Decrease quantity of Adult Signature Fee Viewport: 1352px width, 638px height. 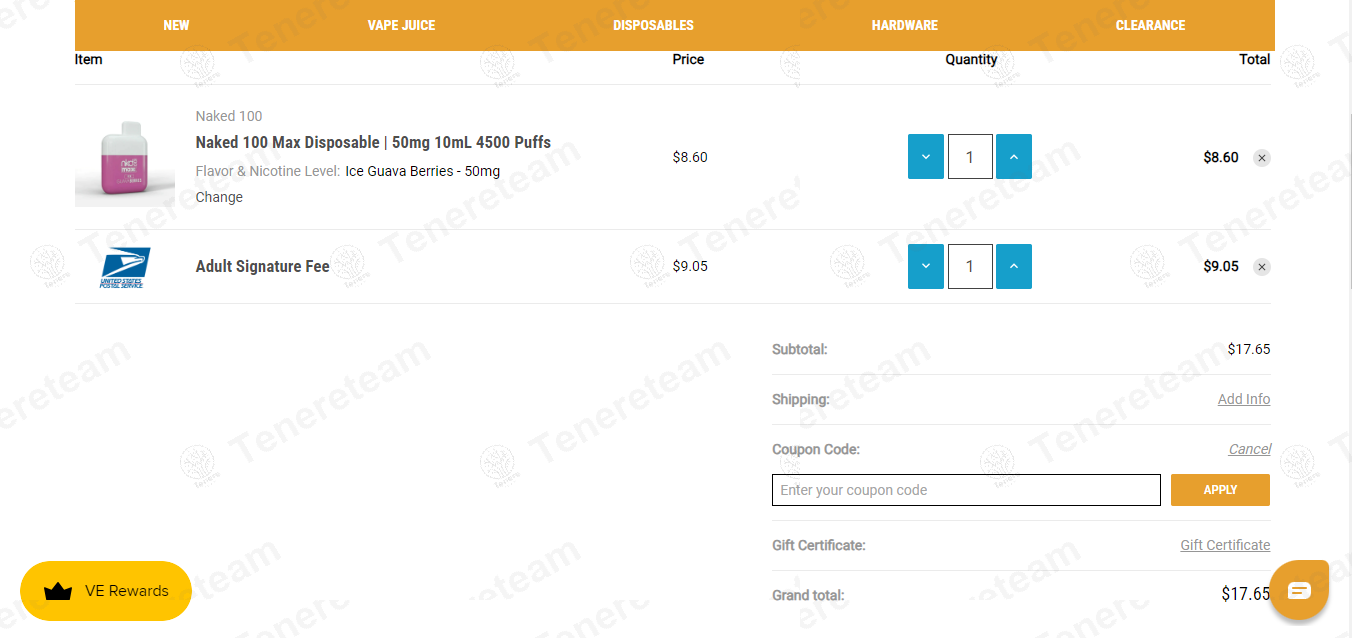[926, 266]
